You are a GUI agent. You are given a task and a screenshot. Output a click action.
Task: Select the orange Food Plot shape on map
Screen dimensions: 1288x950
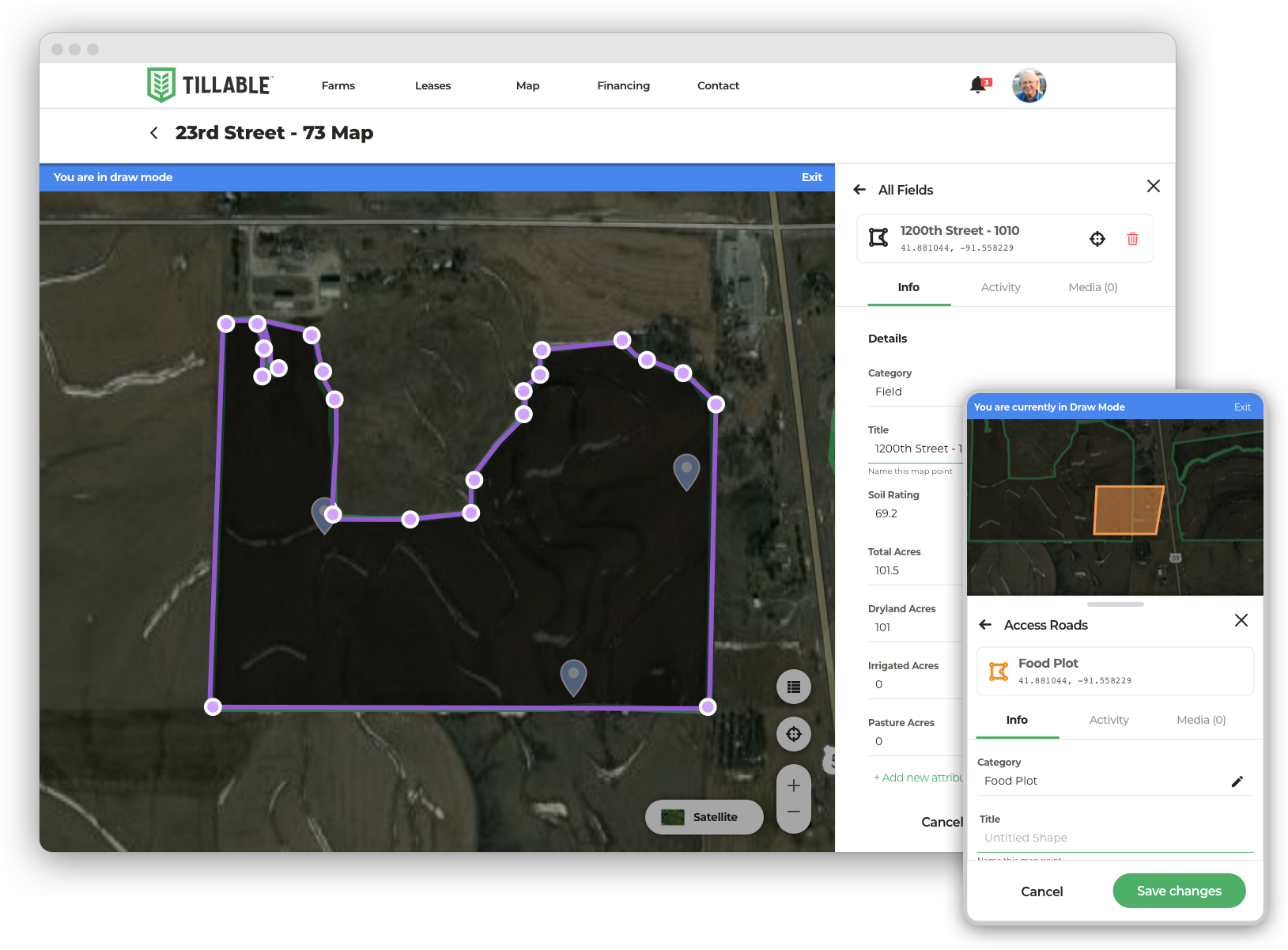click(x=1127, y=510)
